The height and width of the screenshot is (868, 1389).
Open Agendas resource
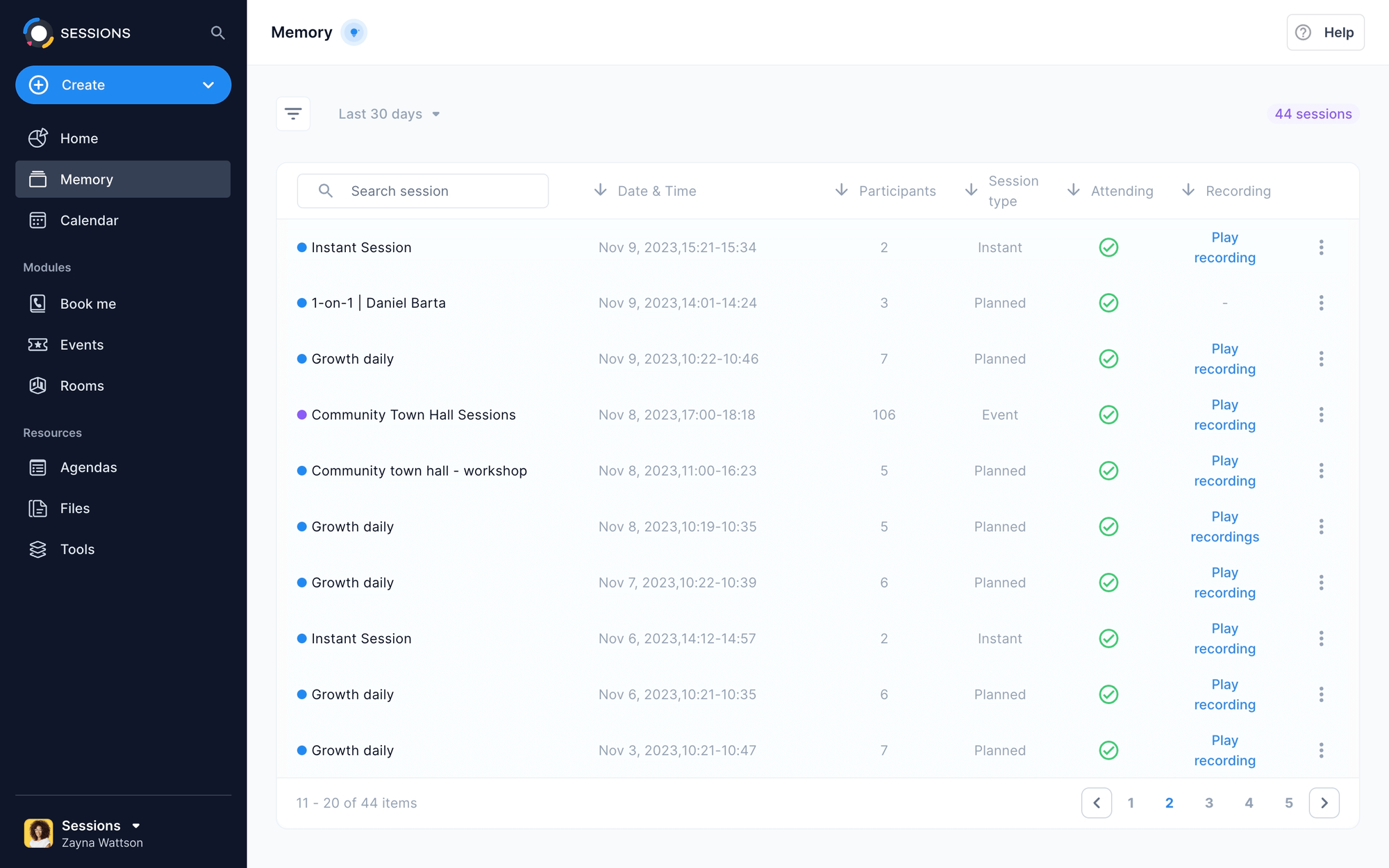pos(123,467)
